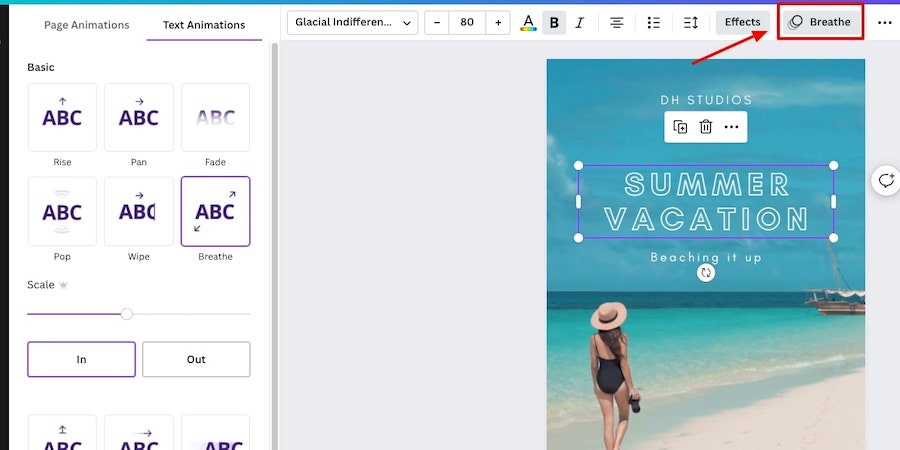This screenshot has width=900, height=450.
Task: Switch to the Text Animations tab
Action: click(x=204, y=25)
